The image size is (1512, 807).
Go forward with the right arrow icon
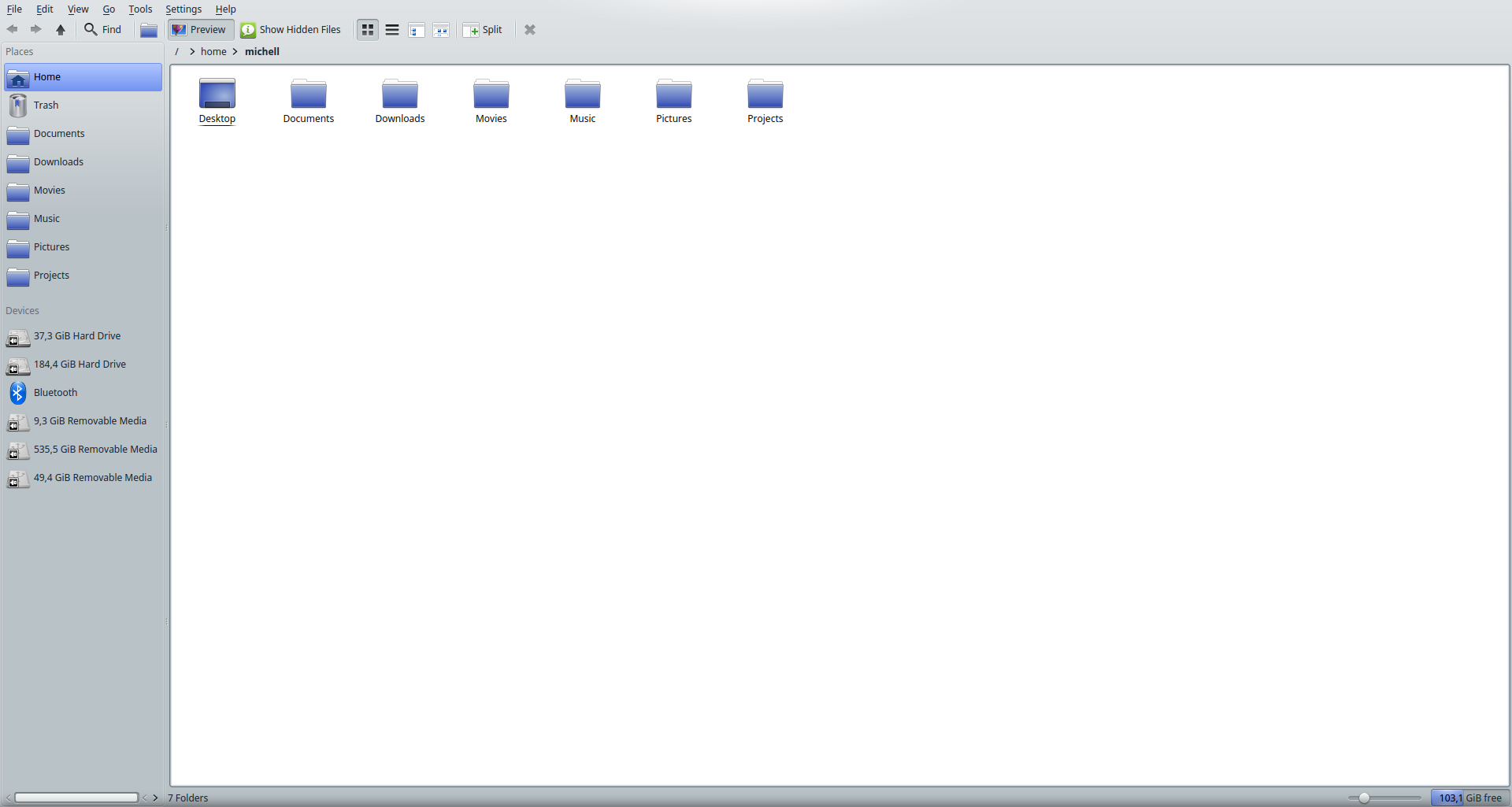pyautogui.click(x=36, y=29)
